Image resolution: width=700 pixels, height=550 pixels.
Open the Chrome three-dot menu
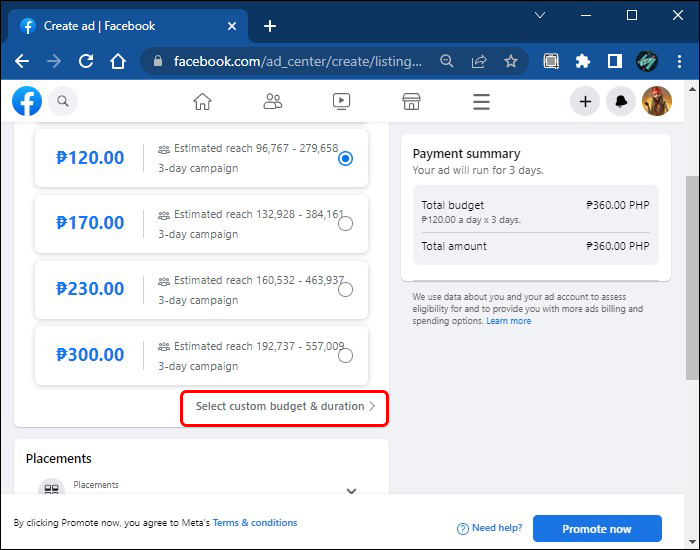click(679, 61)
